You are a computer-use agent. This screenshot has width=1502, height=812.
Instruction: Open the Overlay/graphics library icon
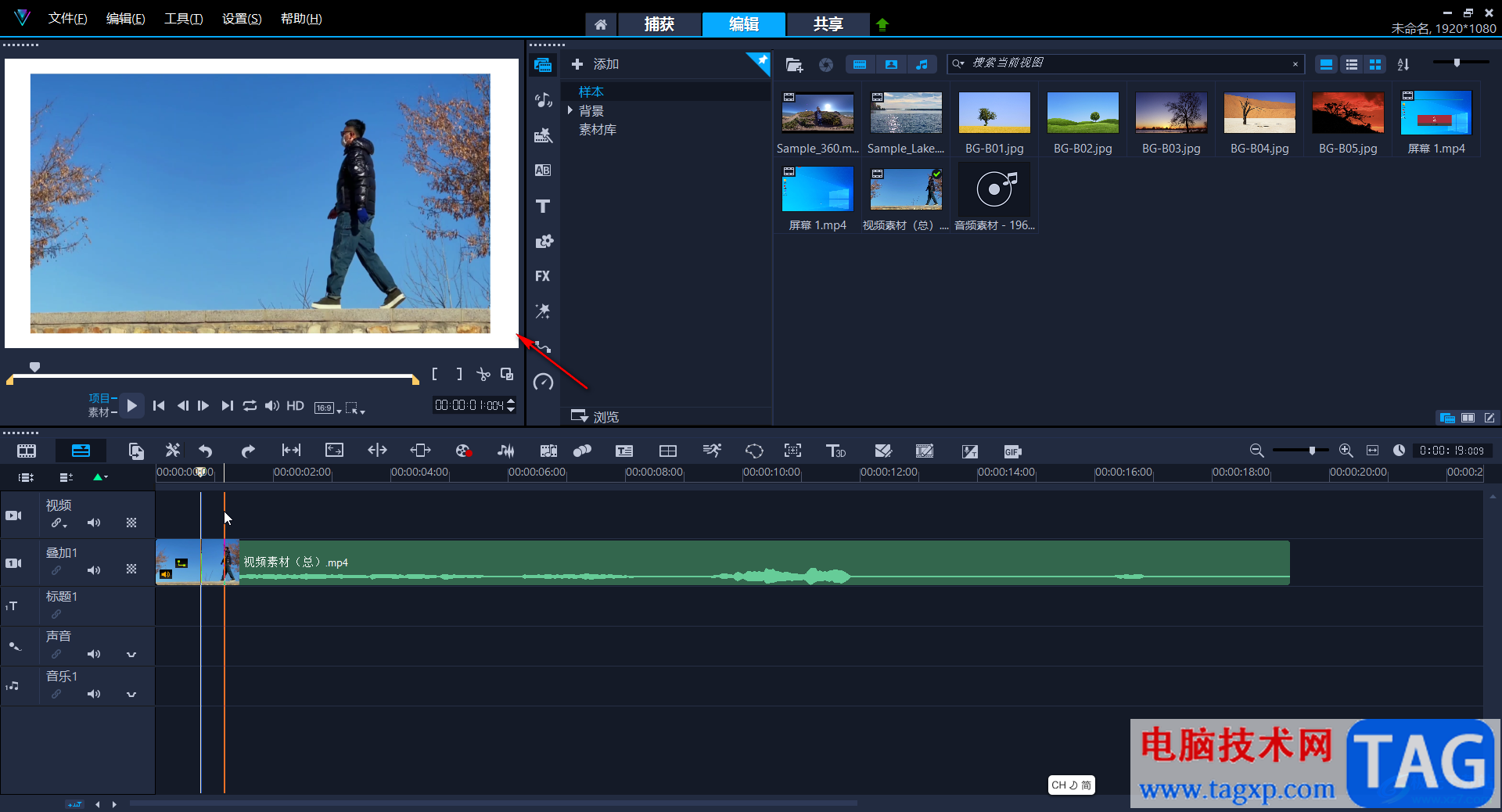point(543,241)
